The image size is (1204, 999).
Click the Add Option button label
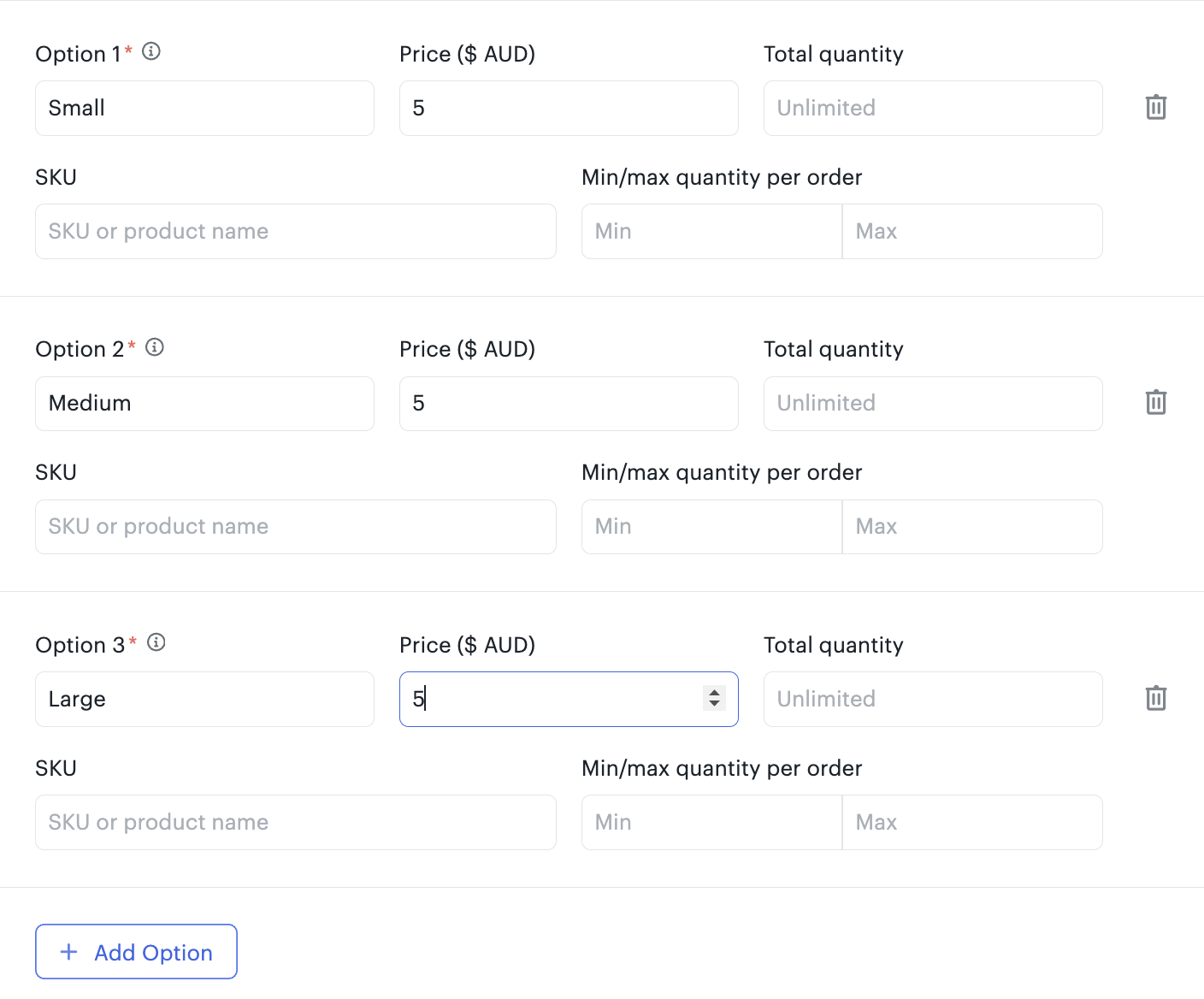[x=153, y=953]
